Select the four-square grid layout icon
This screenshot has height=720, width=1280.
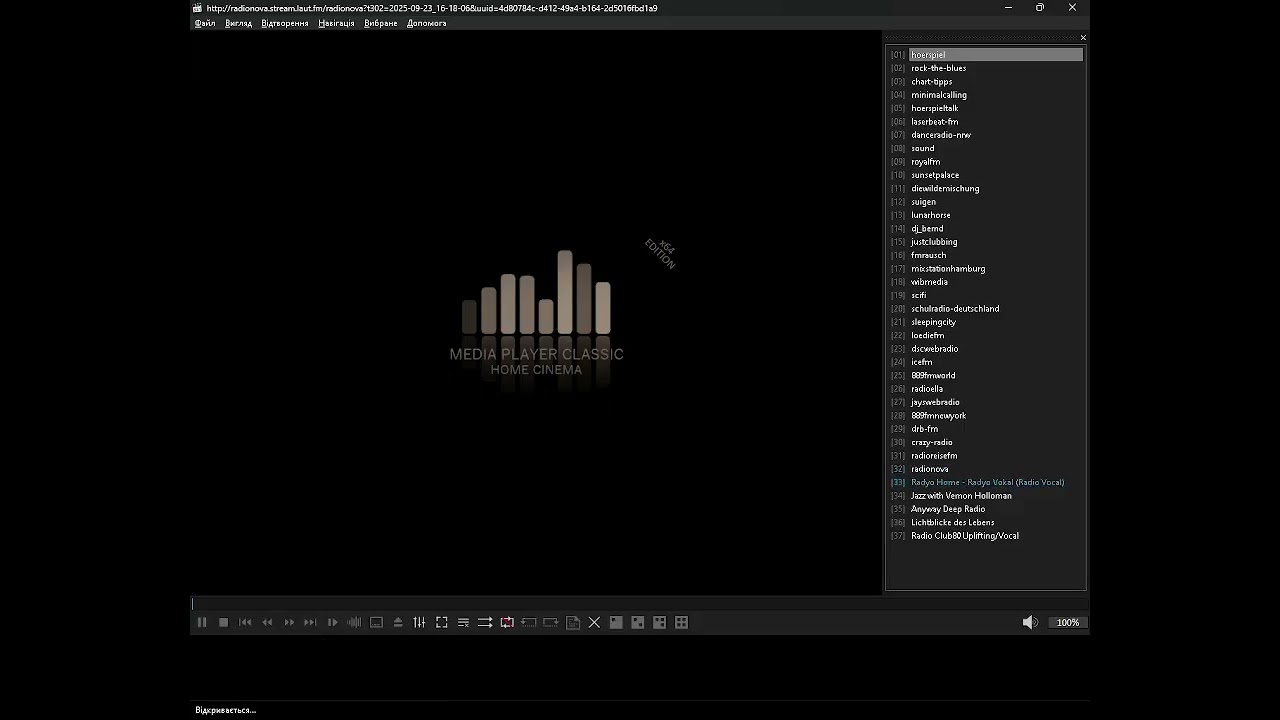click(x=682, y=622)
